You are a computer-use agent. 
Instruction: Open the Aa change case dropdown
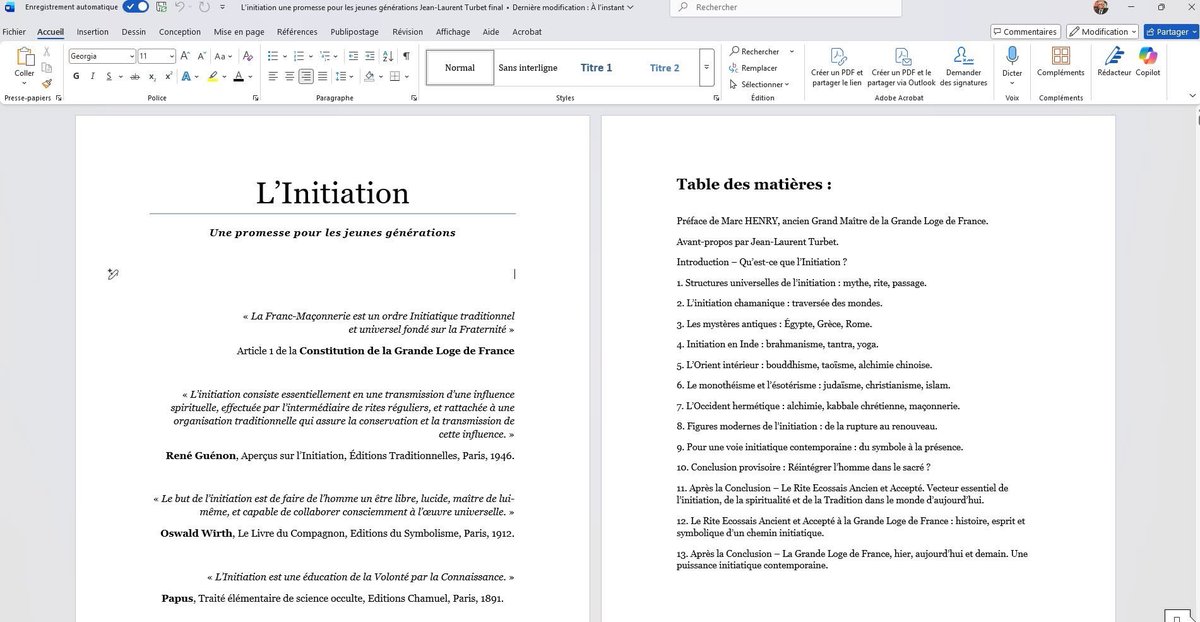pyautogui.click(x=224, y=56)
